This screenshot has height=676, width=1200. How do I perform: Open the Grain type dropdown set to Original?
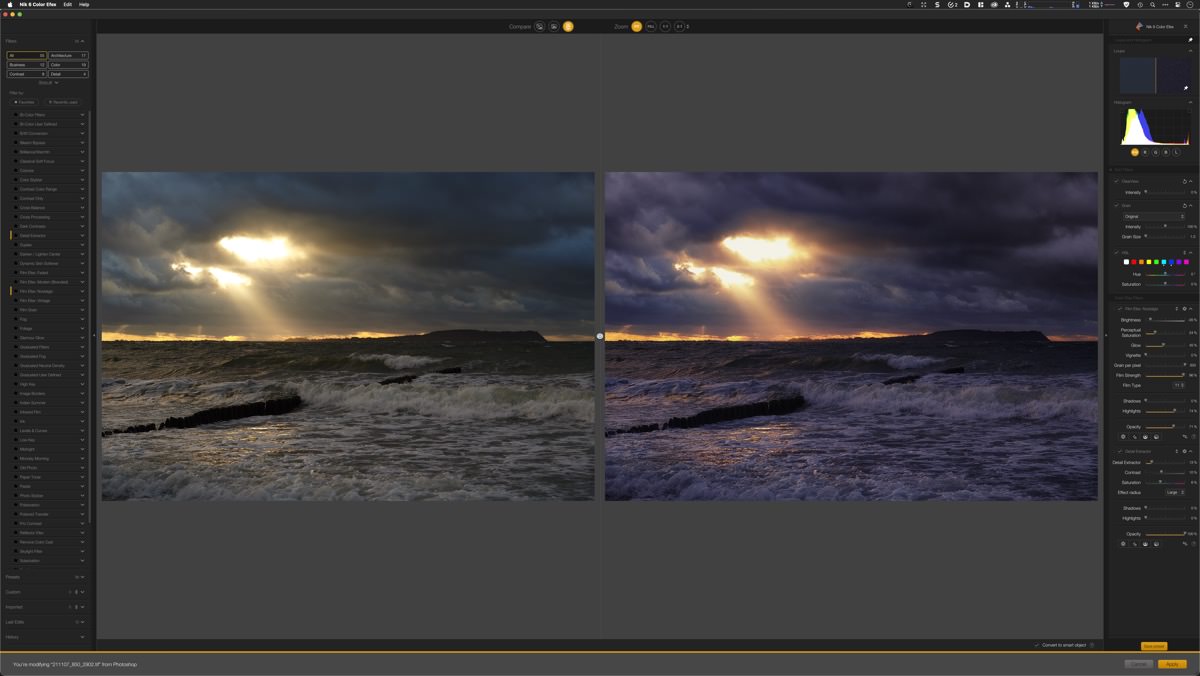click(1153, 216)
